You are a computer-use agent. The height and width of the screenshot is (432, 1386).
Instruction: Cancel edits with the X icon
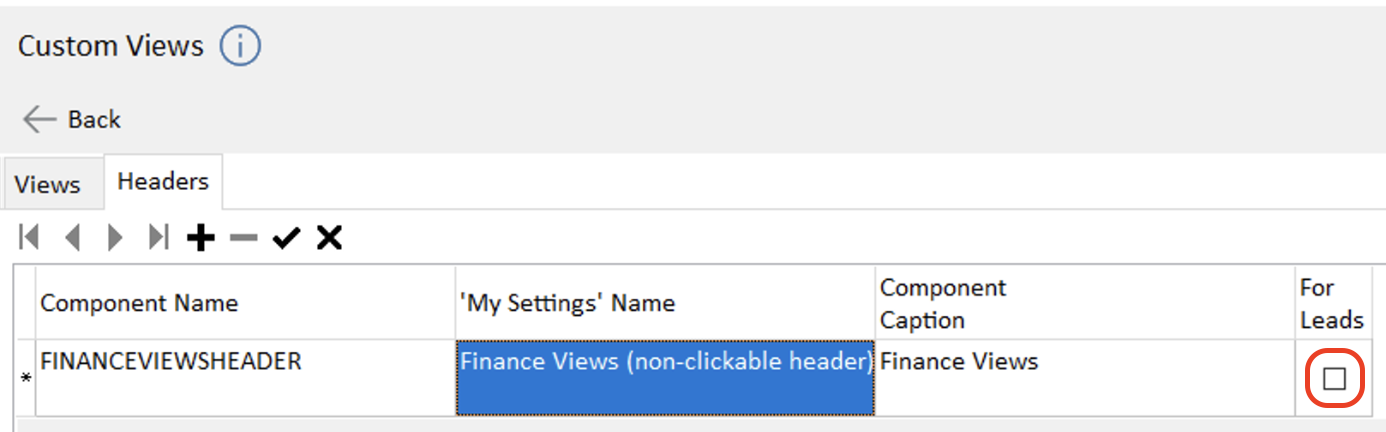(x=329, y=238)
